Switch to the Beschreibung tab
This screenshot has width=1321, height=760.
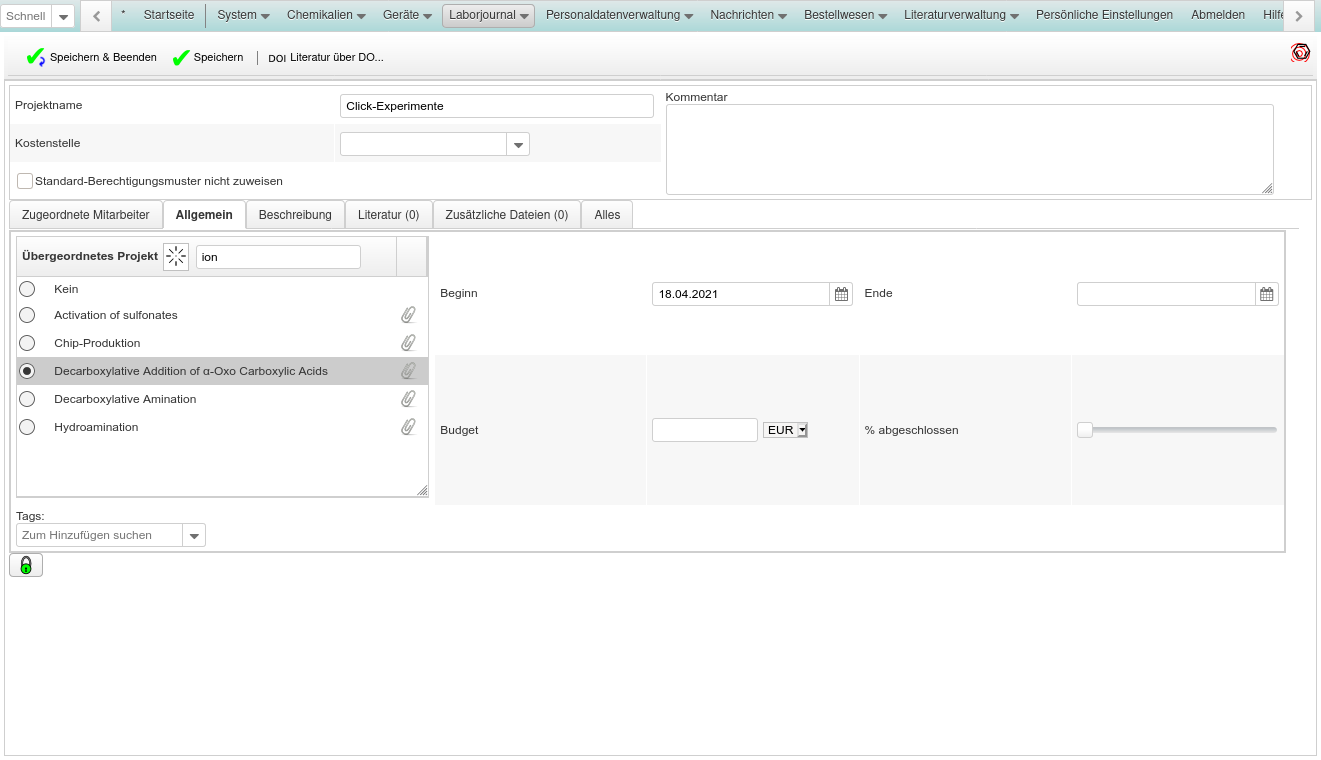295,215
